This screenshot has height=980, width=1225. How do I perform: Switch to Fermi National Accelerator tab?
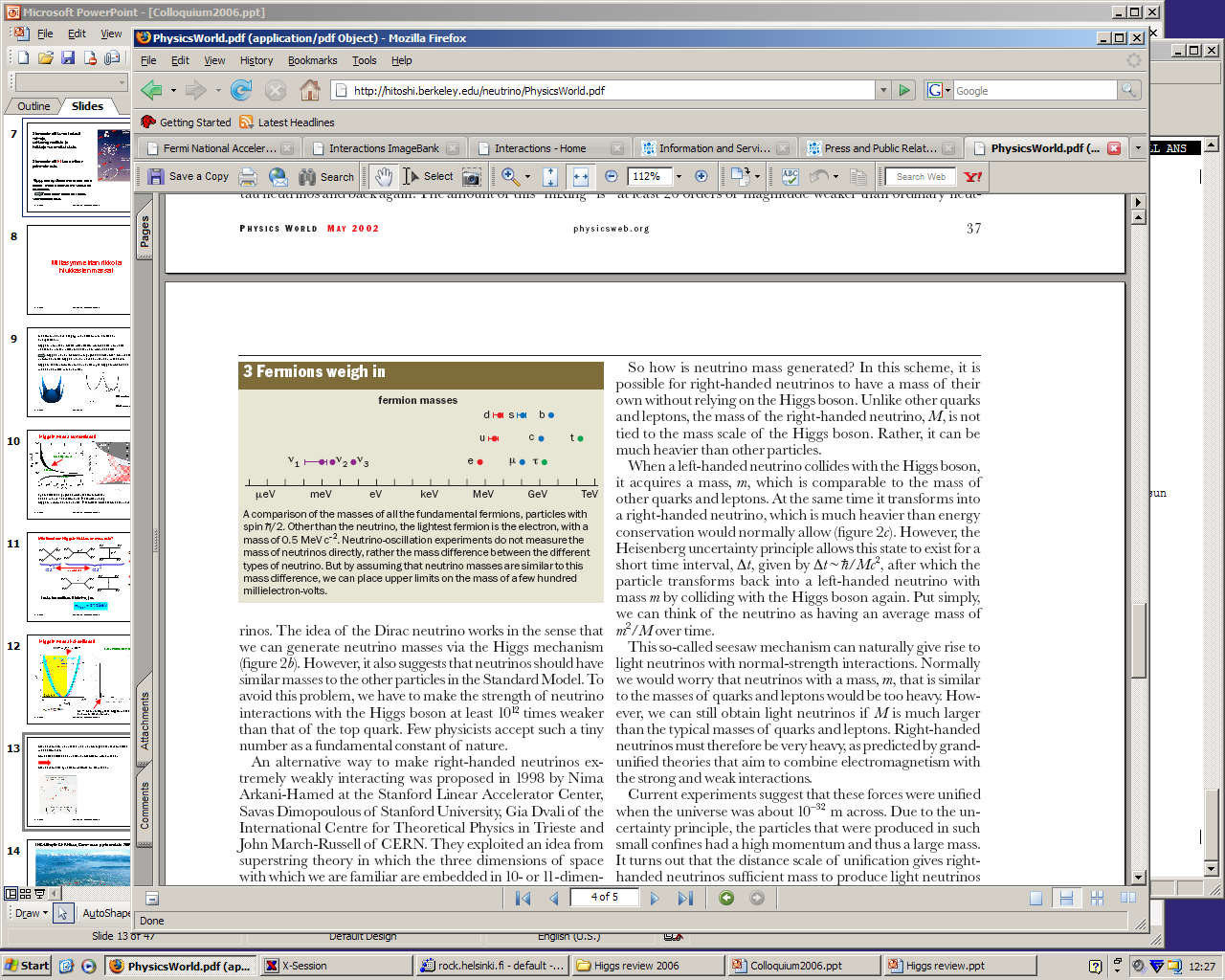(x=219, y=148)
